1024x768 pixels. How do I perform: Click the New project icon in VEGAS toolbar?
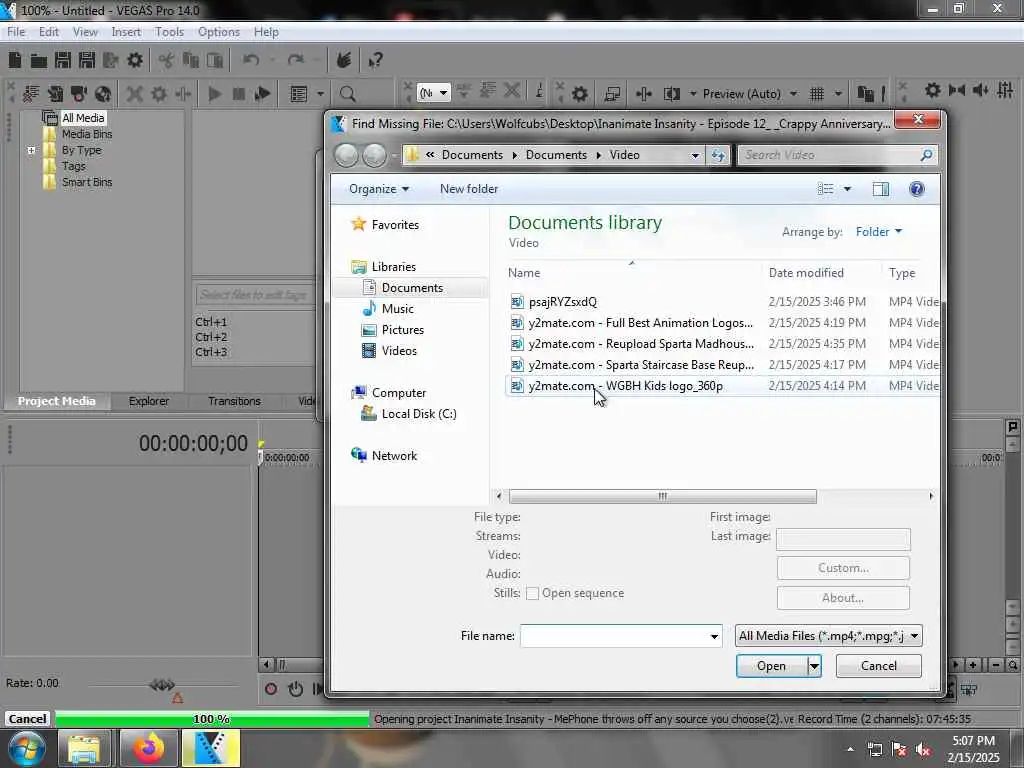[15, 60]
